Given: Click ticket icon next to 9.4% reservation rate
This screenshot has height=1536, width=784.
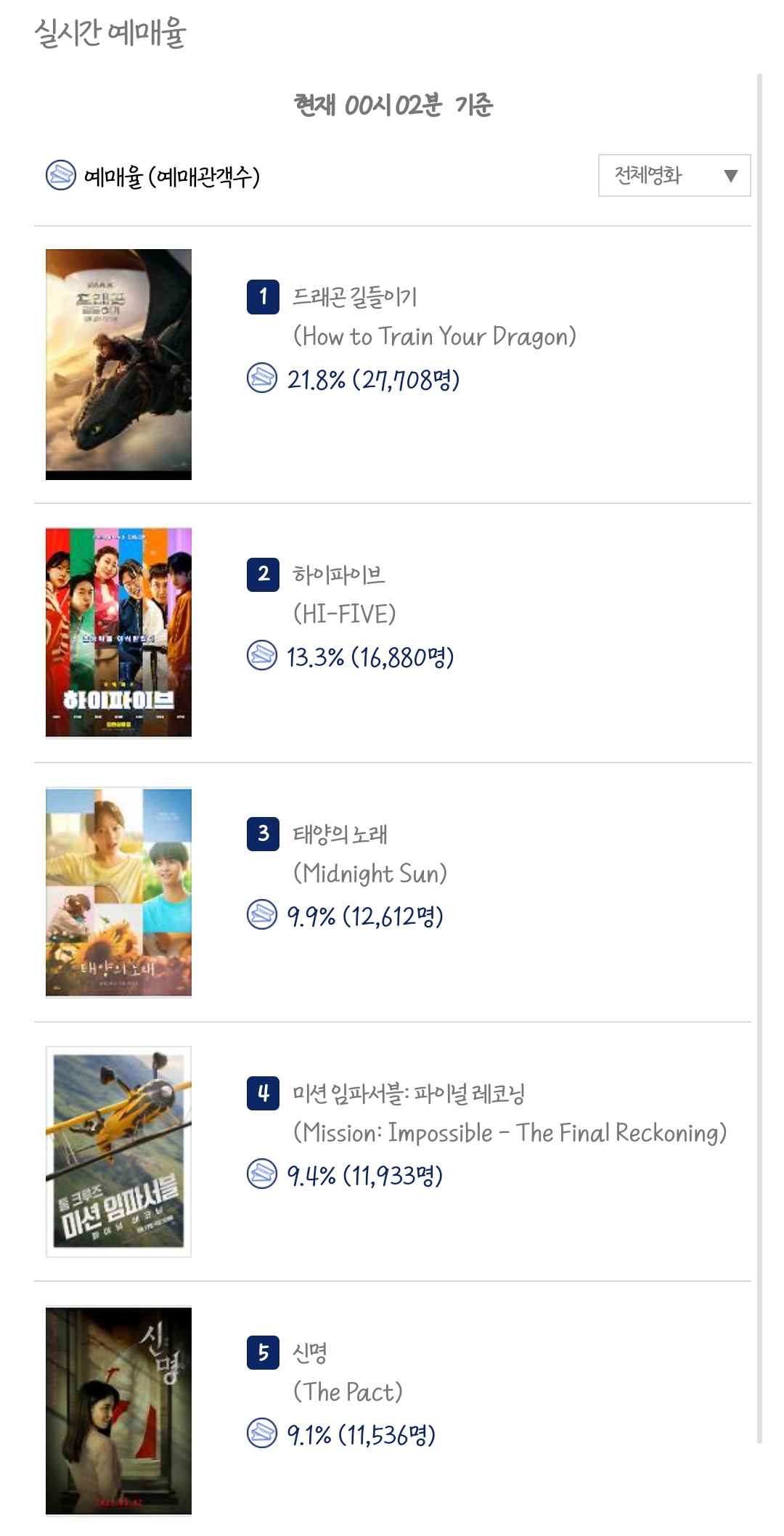Looking at the screenshot, I should (261, 1174).
